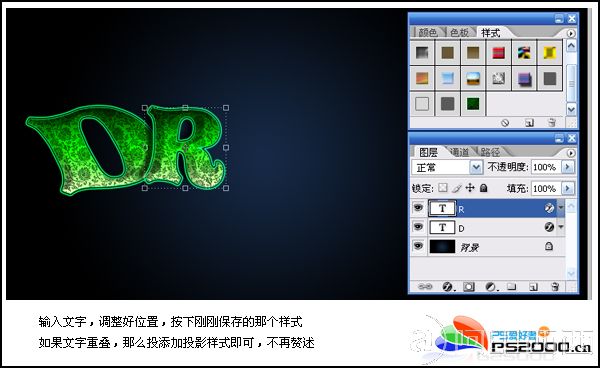Click the new layer group icon
Image resolution: width=600 pixels, height=368 pixels.
tap(512, 287)
